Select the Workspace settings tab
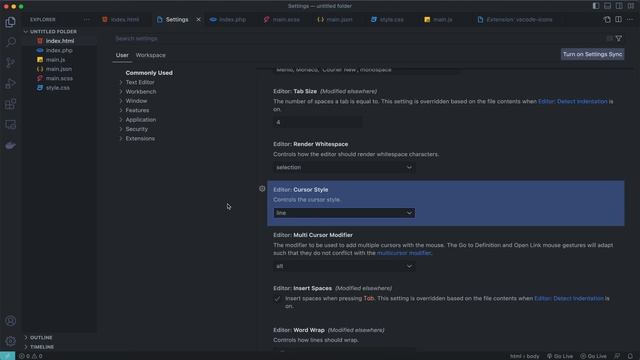 tap(151, 55)
